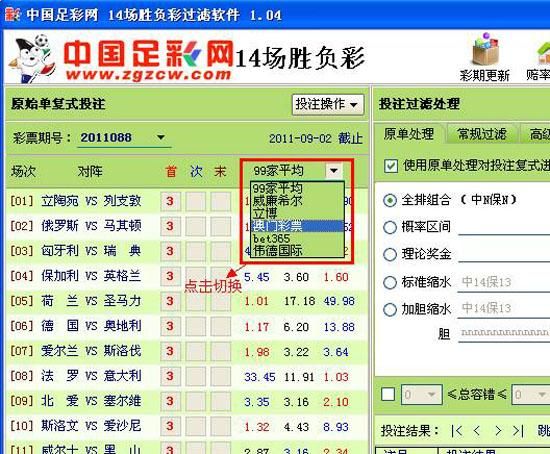Toggle first pick 3 for 俄罗斯 VS 马其顿
The height and width of the screenshot is (454, 550).
point(170,226)
